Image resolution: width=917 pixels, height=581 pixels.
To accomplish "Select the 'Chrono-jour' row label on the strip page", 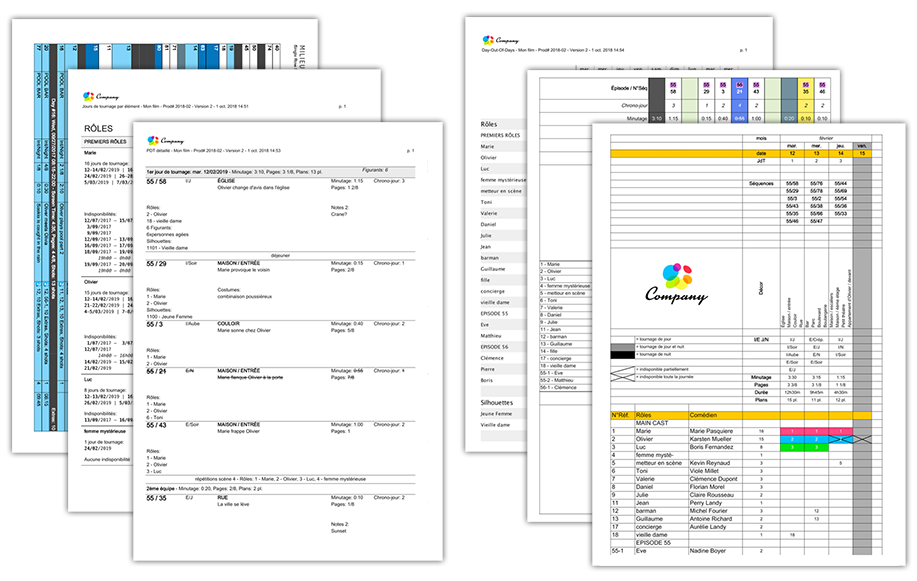I will pyautogui.click(x=634, y=105).
